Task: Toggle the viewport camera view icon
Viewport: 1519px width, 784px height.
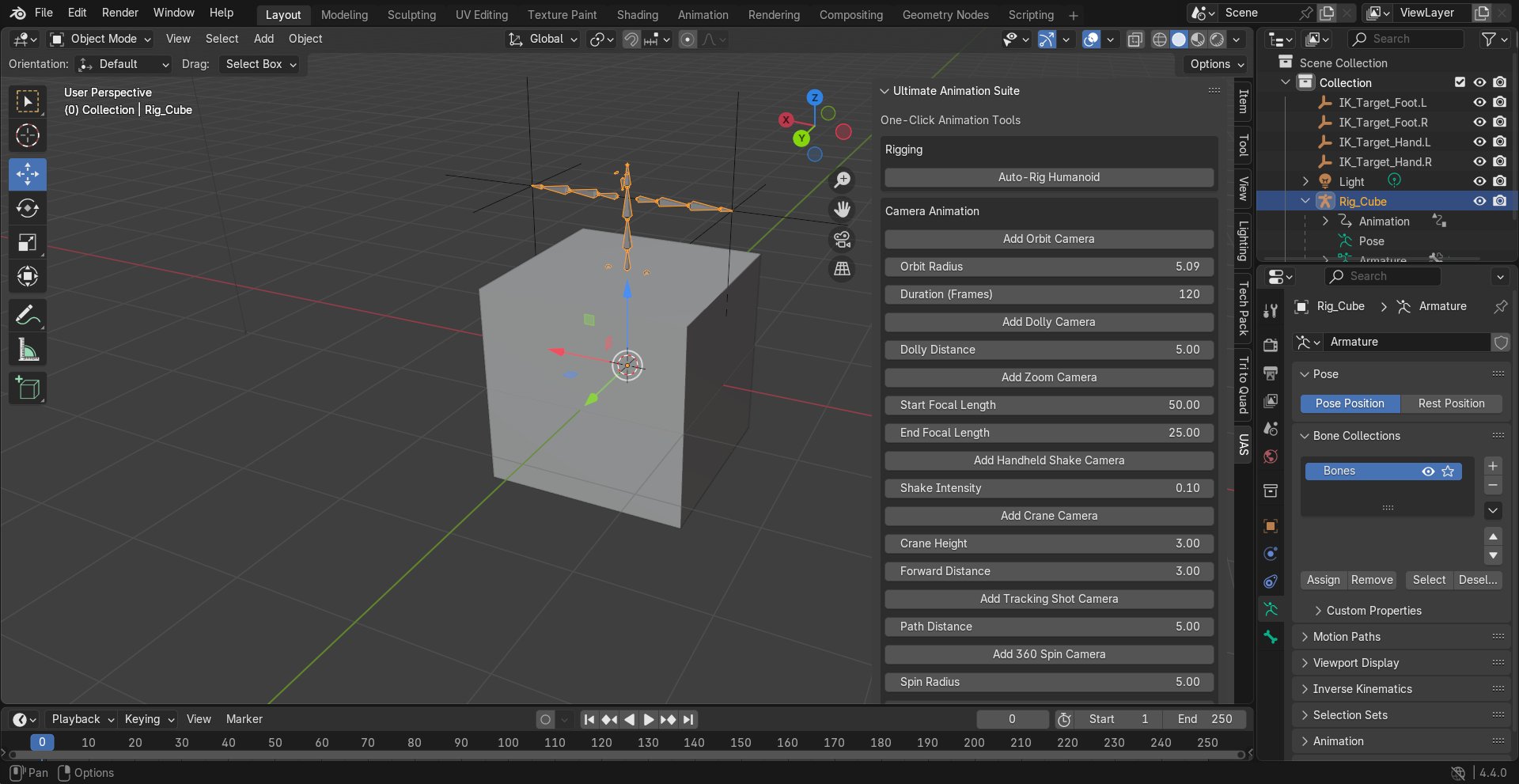Action: point(841,239)
